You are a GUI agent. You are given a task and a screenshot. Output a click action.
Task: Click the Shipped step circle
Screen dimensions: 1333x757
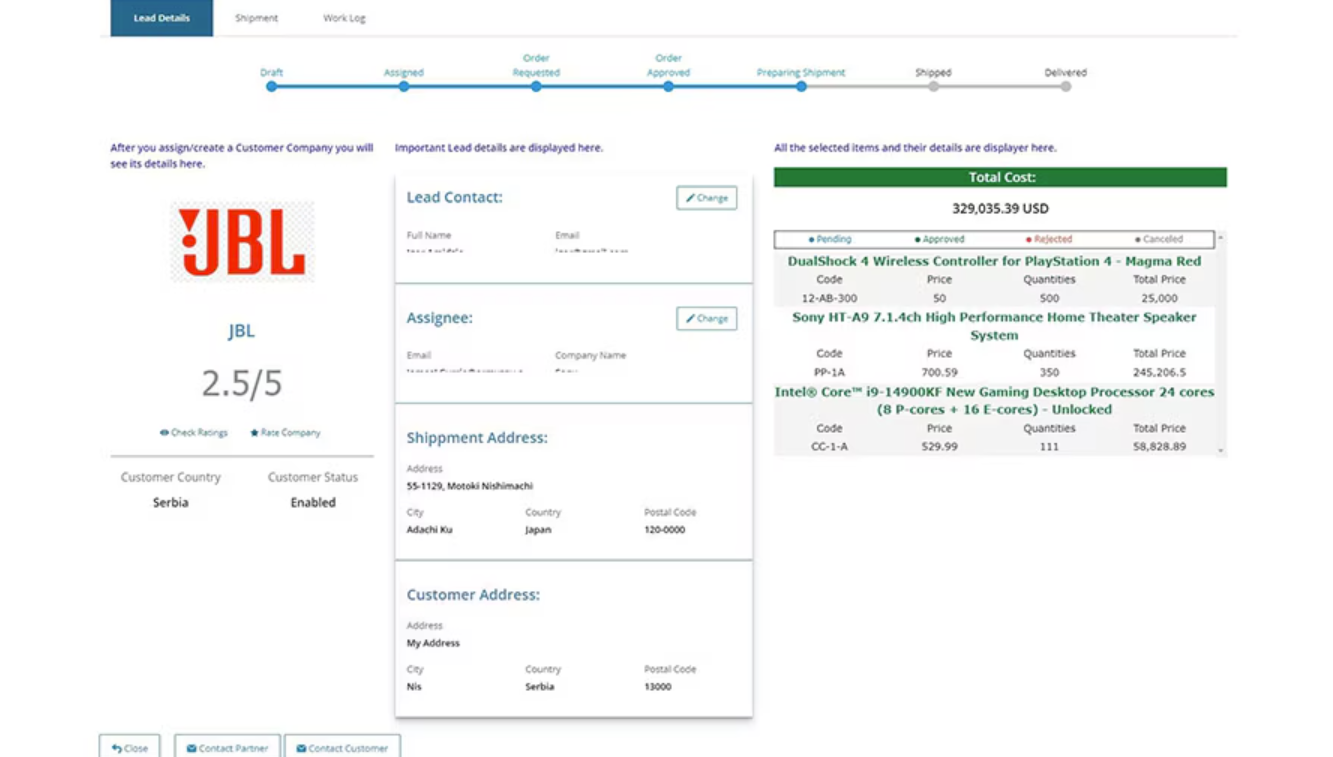point(933,87)
